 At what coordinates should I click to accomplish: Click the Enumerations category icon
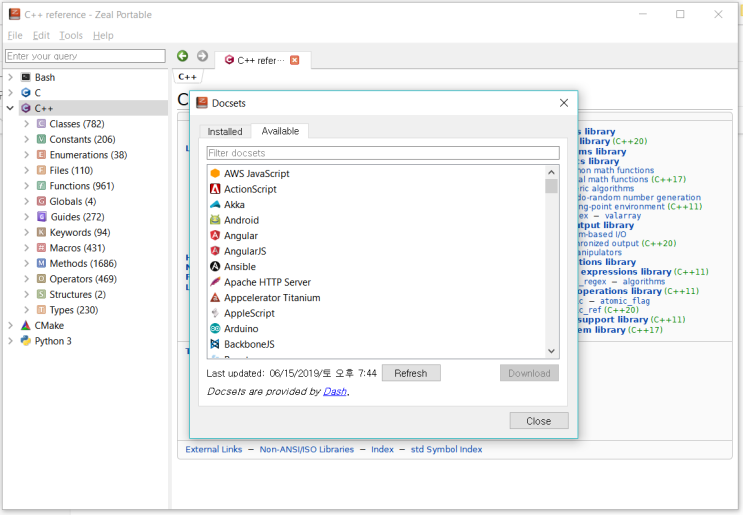point(42,155)
